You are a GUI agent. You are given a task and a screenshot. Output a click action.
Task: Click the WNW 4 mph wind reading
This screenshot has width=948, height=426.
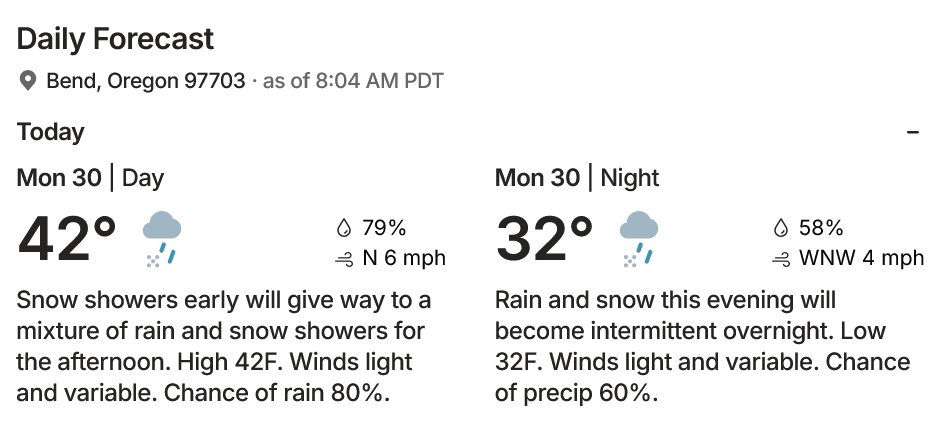[x=861, y=259]
